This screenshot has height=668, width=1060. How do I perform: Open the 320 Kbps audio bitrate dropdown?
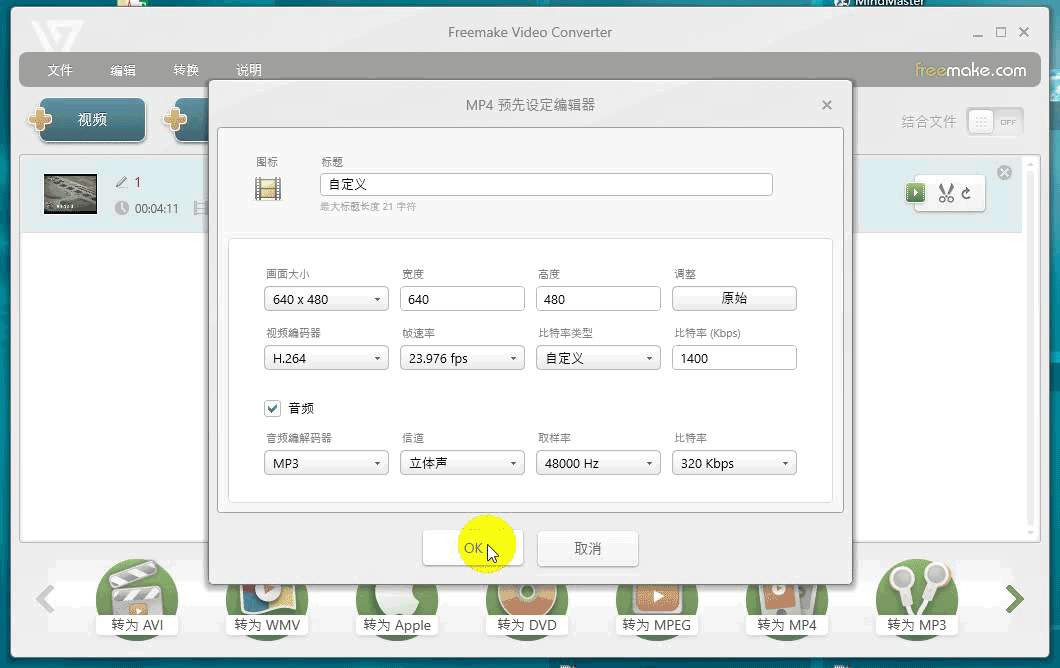[x=734, y=463]
